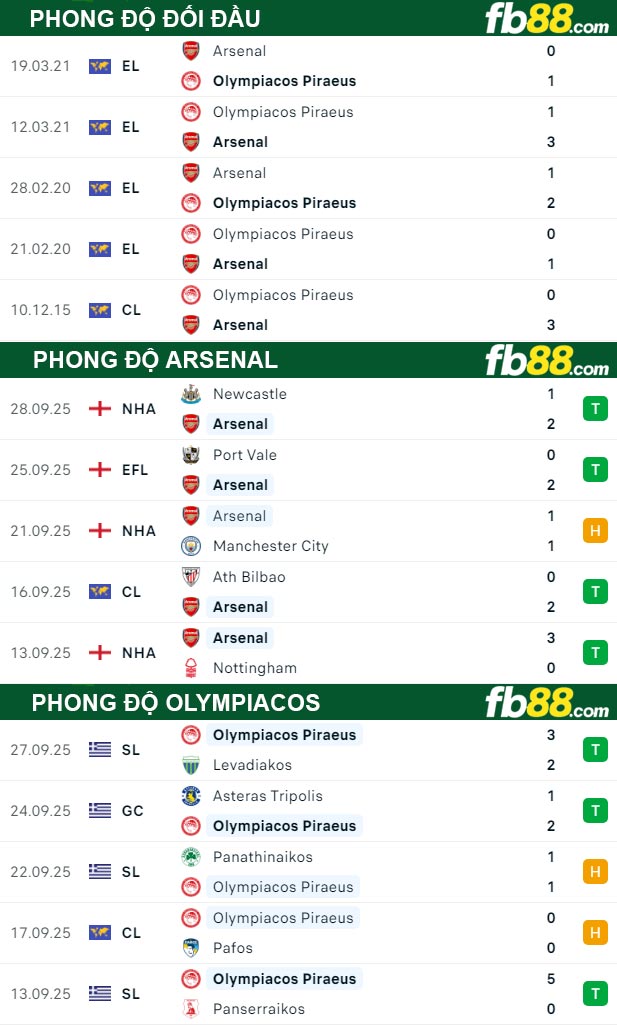Viewport: 617px width, 1026px height.
Task: Click the Greece flag beside 27.09.25
Action: [x=99, y=750]
